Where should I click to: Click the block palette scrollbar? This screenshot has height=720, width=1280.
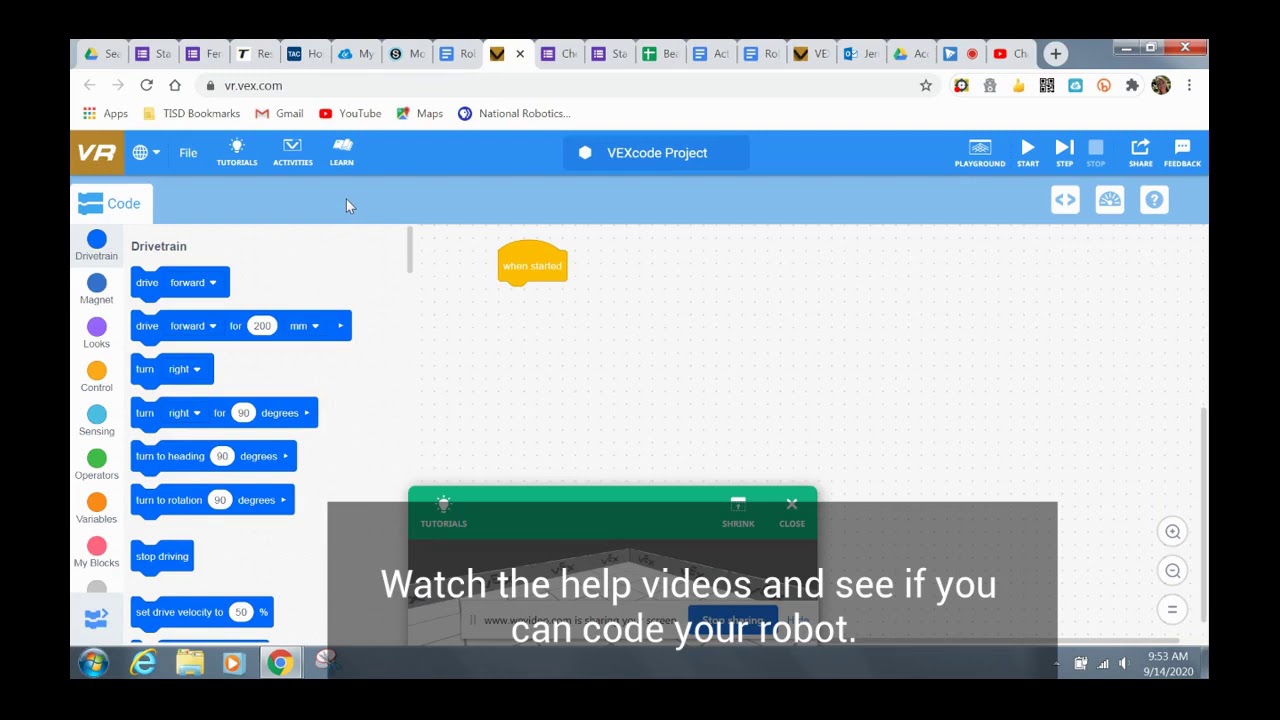pyautogui.click(x=409, y=250)
